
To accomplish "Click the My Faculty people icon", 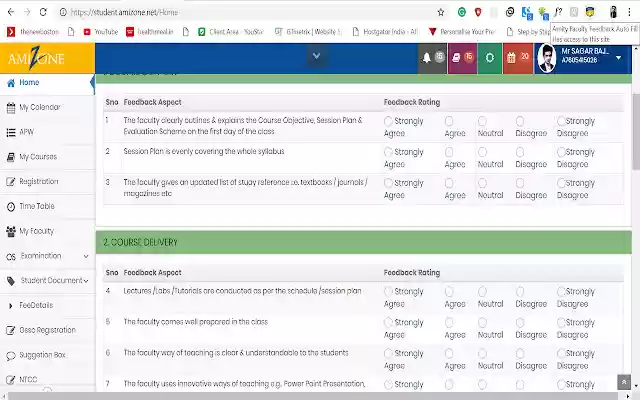I will pos(11,231).
